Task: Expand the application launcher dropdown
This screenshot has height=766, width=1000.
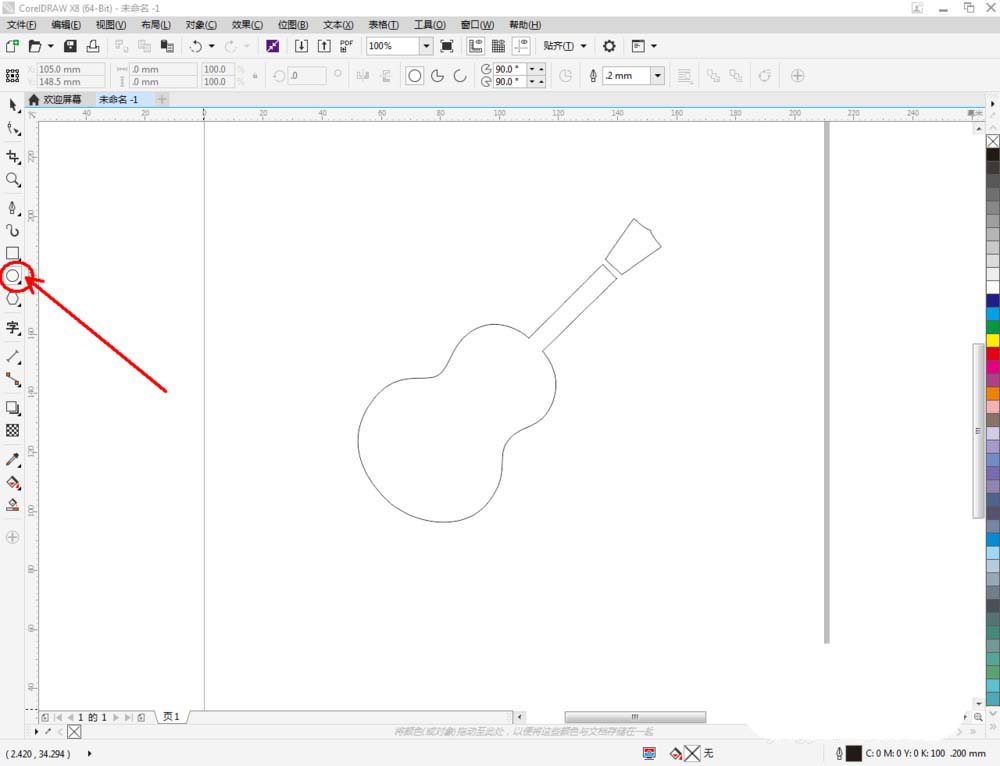Action: pos(653,46)
